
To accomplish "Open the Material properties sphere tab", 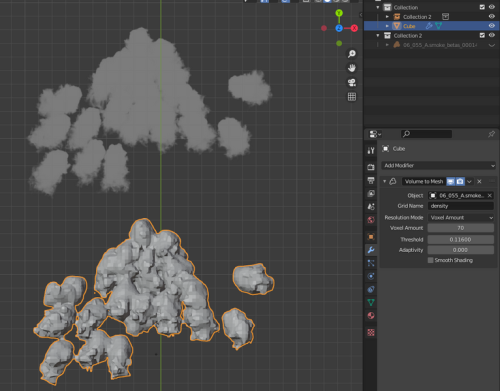I will 371,315.
